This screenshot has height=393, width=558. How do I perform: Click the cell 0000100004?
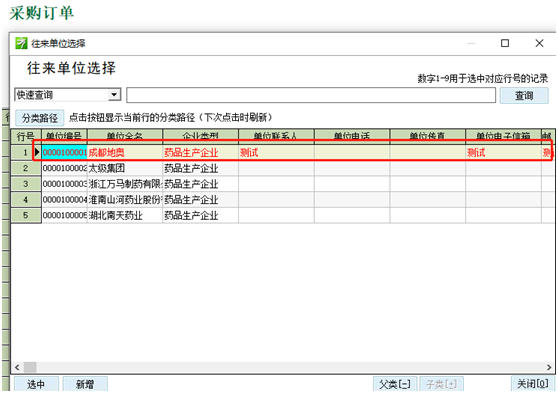[x=64, y=199]
